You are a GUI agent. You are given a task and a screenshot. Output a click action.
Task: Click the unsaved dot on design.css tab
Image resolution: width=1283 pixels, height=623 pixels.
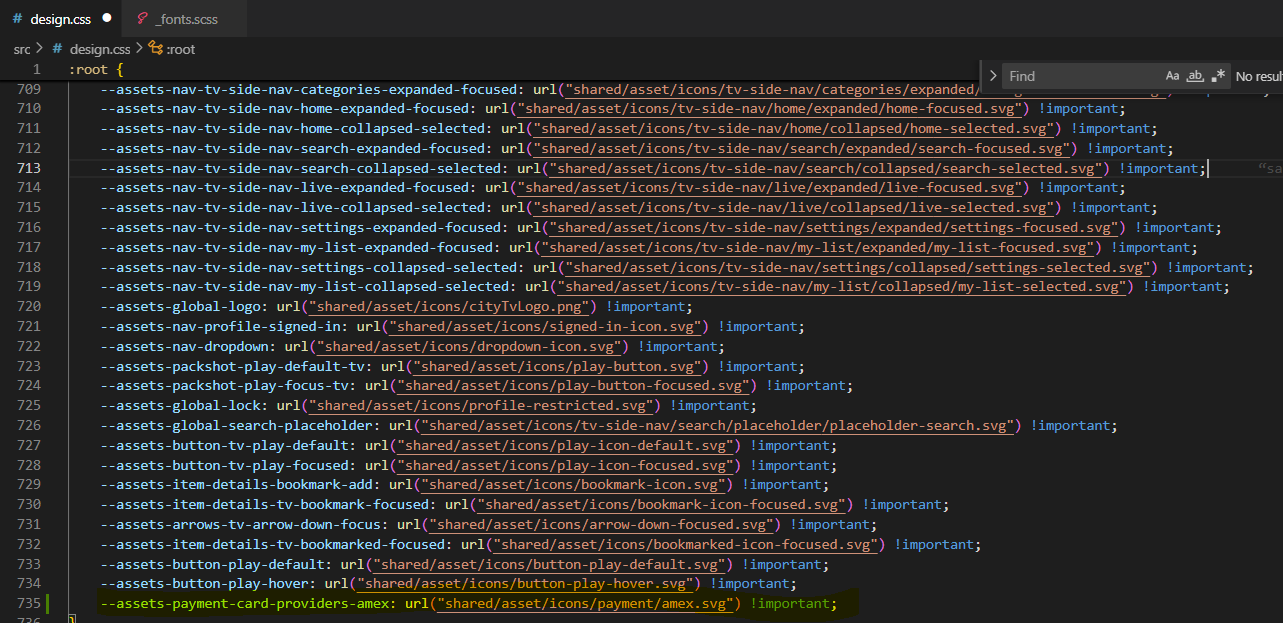coord(107,18)
